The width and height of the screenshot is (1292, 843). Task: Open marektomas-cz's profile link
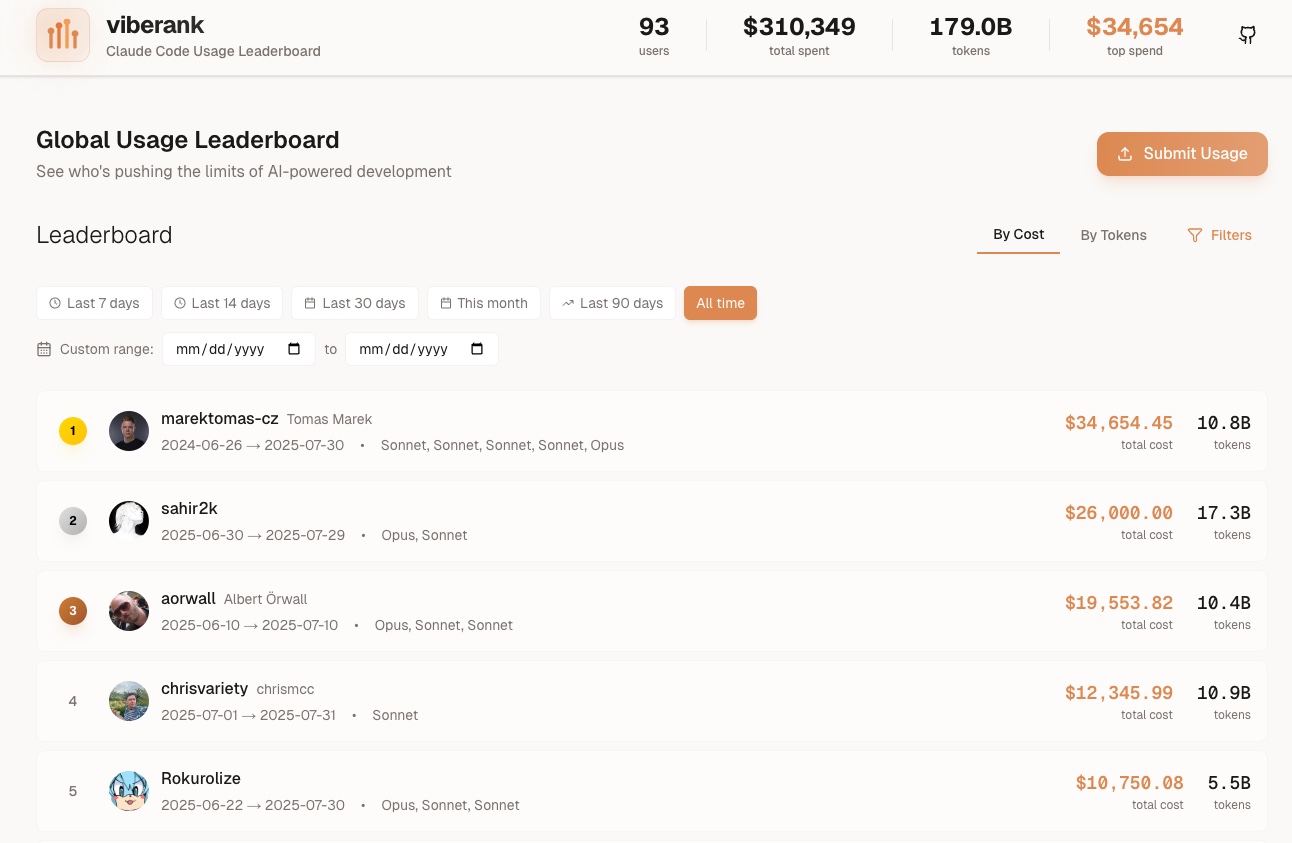tap(219, 418)
